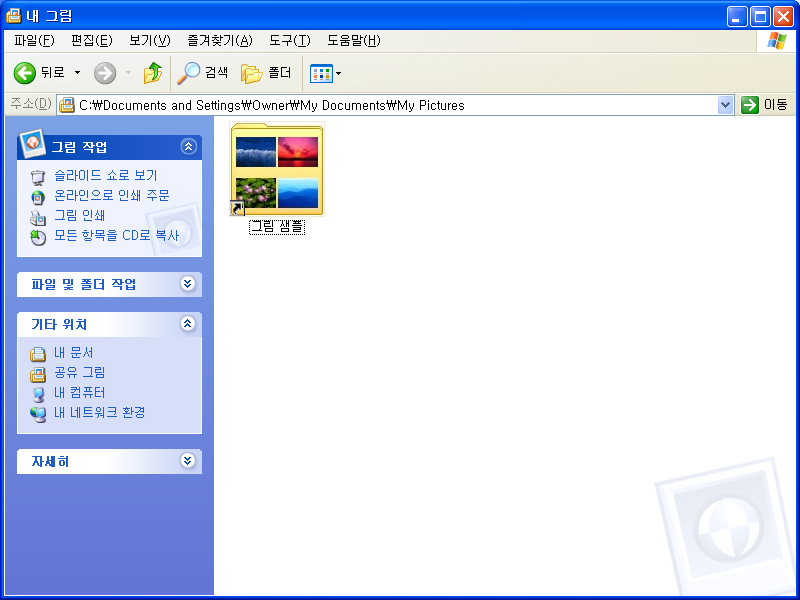This screenshot has height=600, width=800.
Task: Click the 내 문서 folder icon
Action: 38,354
